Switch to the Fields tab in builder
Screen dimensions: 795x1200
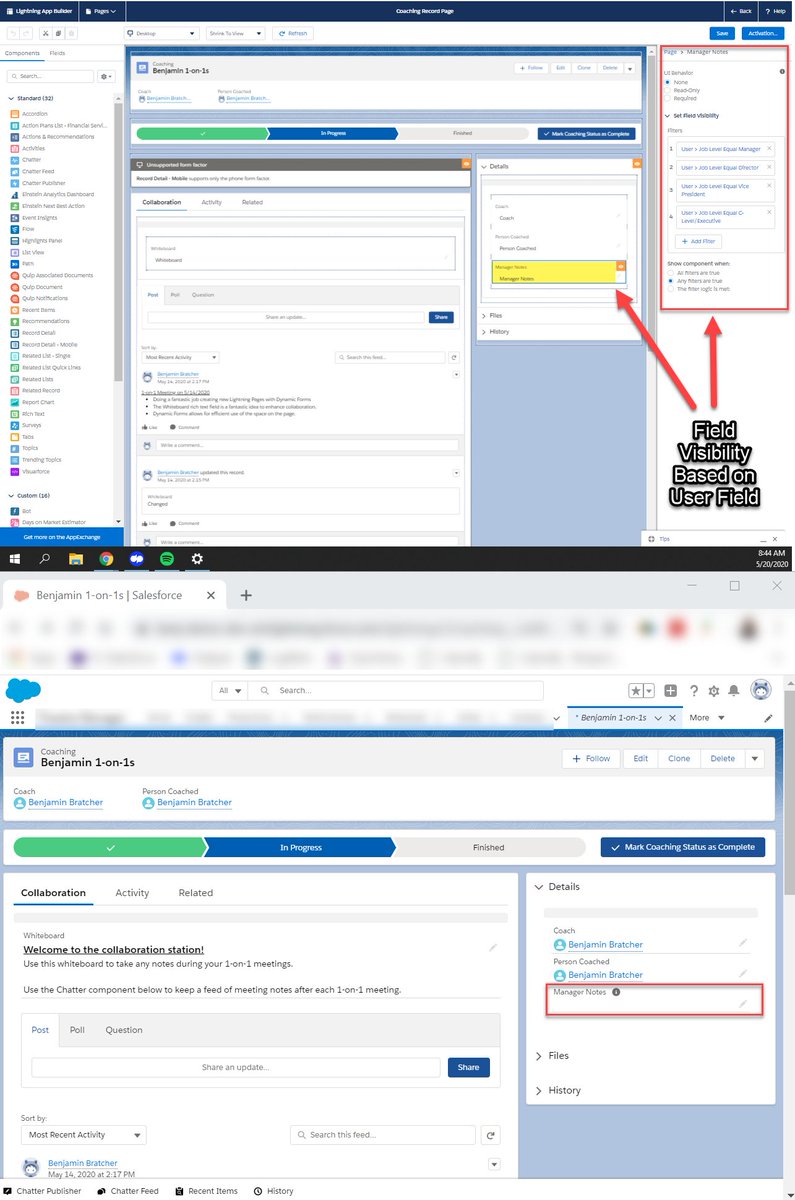pyautogui.click(x=58, y=53)
